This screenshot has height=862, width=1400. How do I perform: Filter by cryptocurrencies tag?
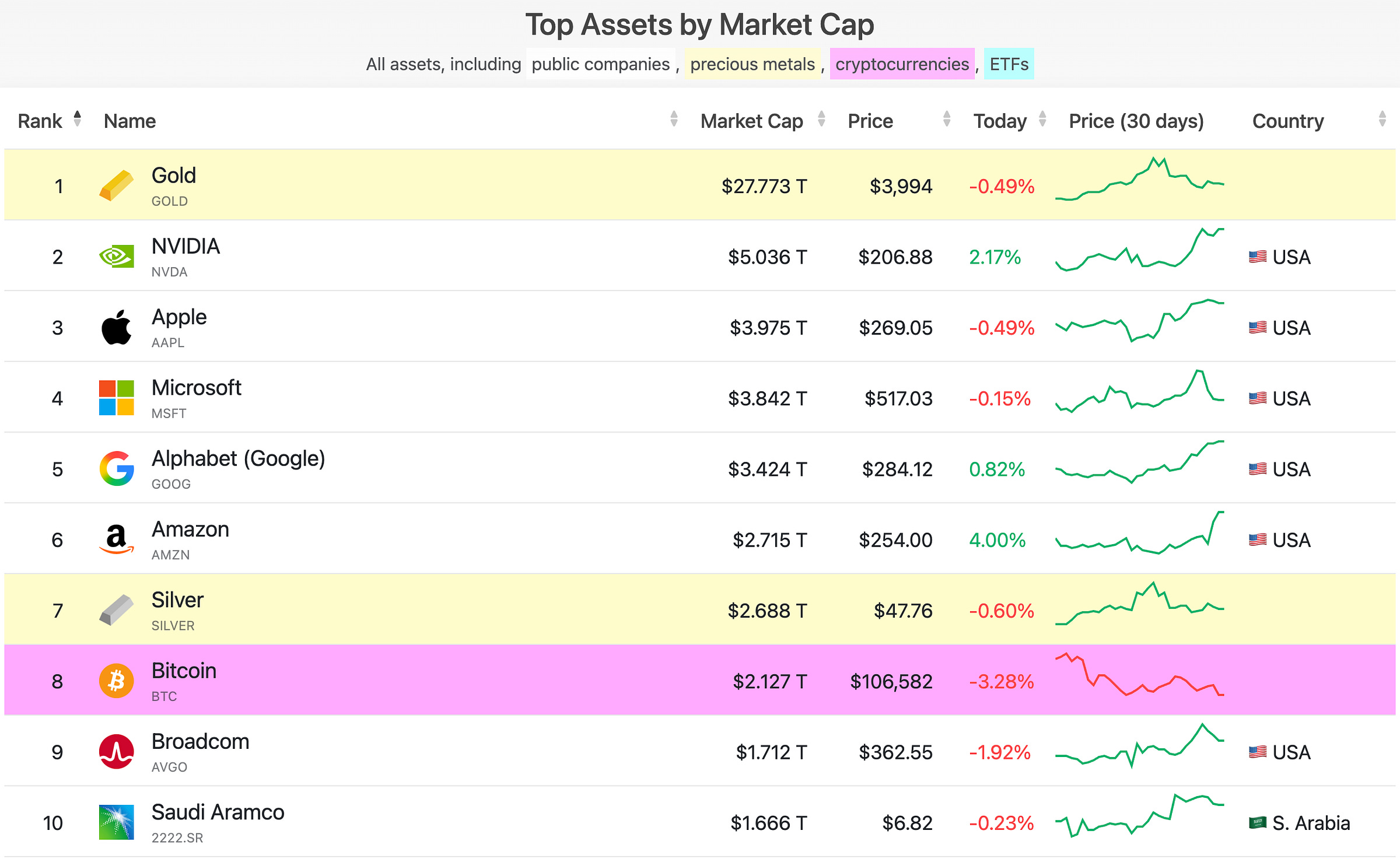click(x=902, y=64)
